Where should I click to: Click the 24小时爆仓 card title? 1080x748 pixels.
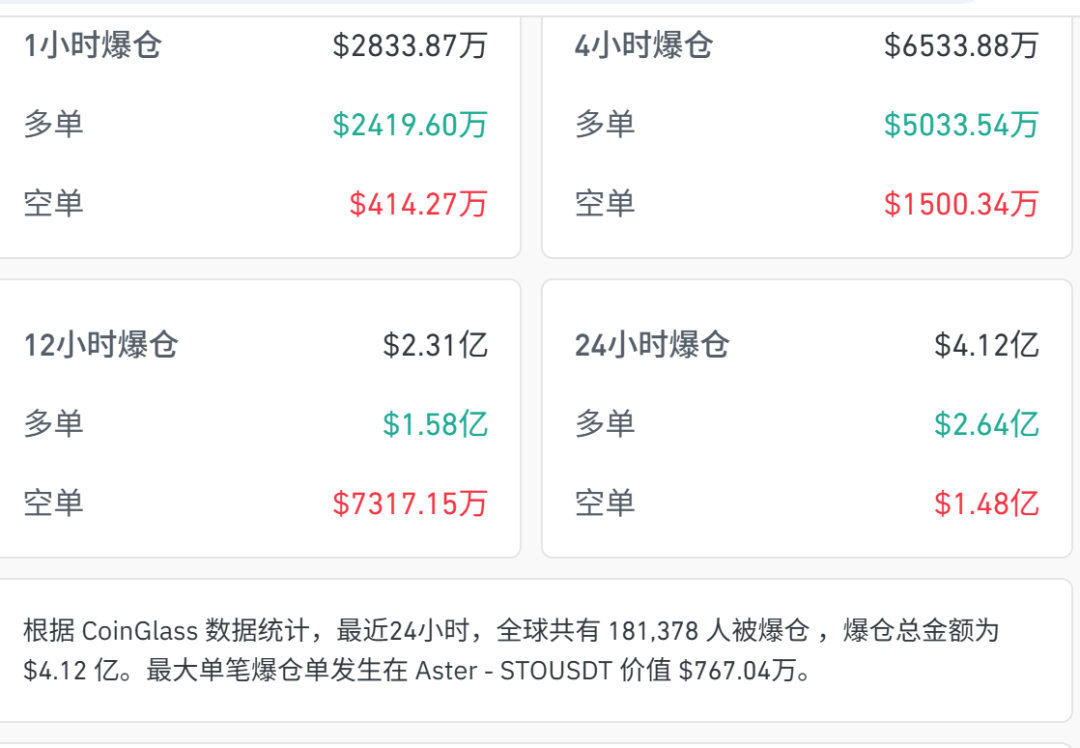click(x=652, y=345)
